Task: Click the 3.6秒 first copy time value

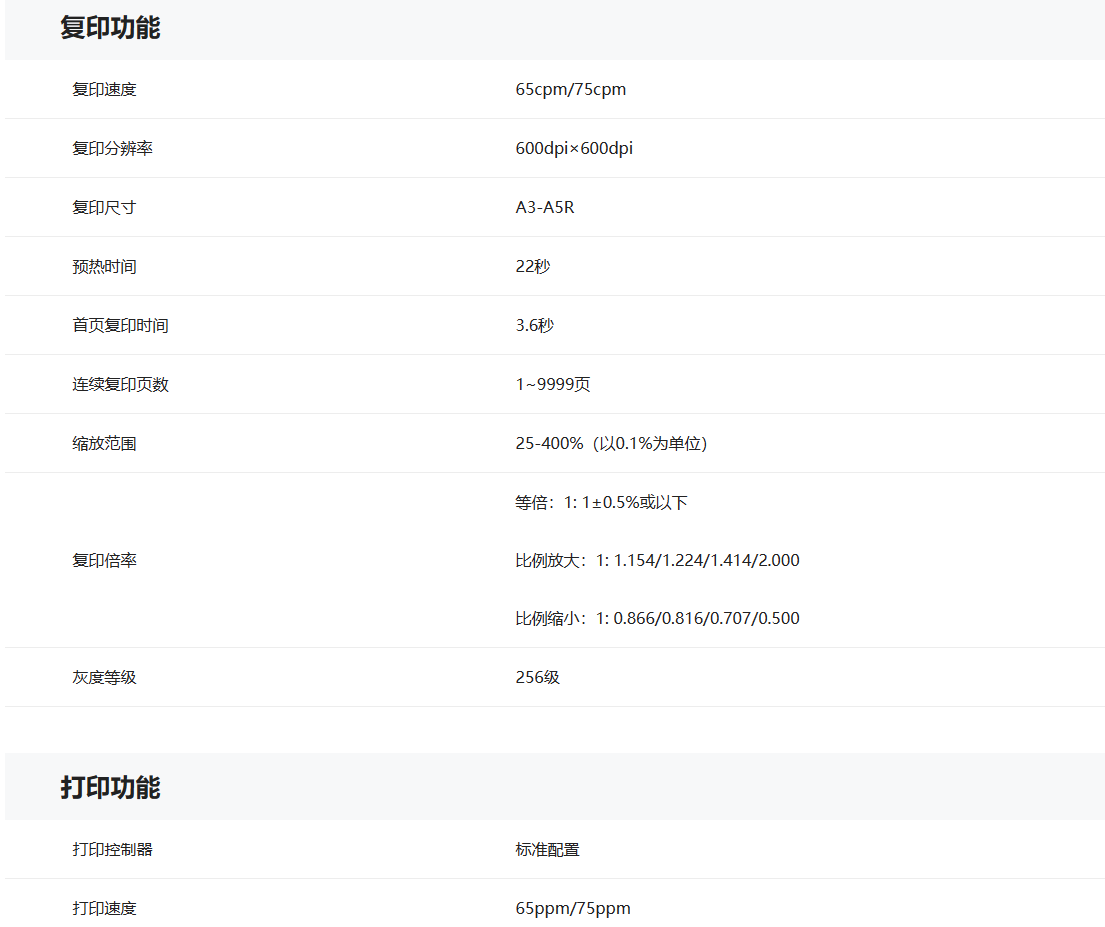Action: pyautogui.click(x=534, y=325)
